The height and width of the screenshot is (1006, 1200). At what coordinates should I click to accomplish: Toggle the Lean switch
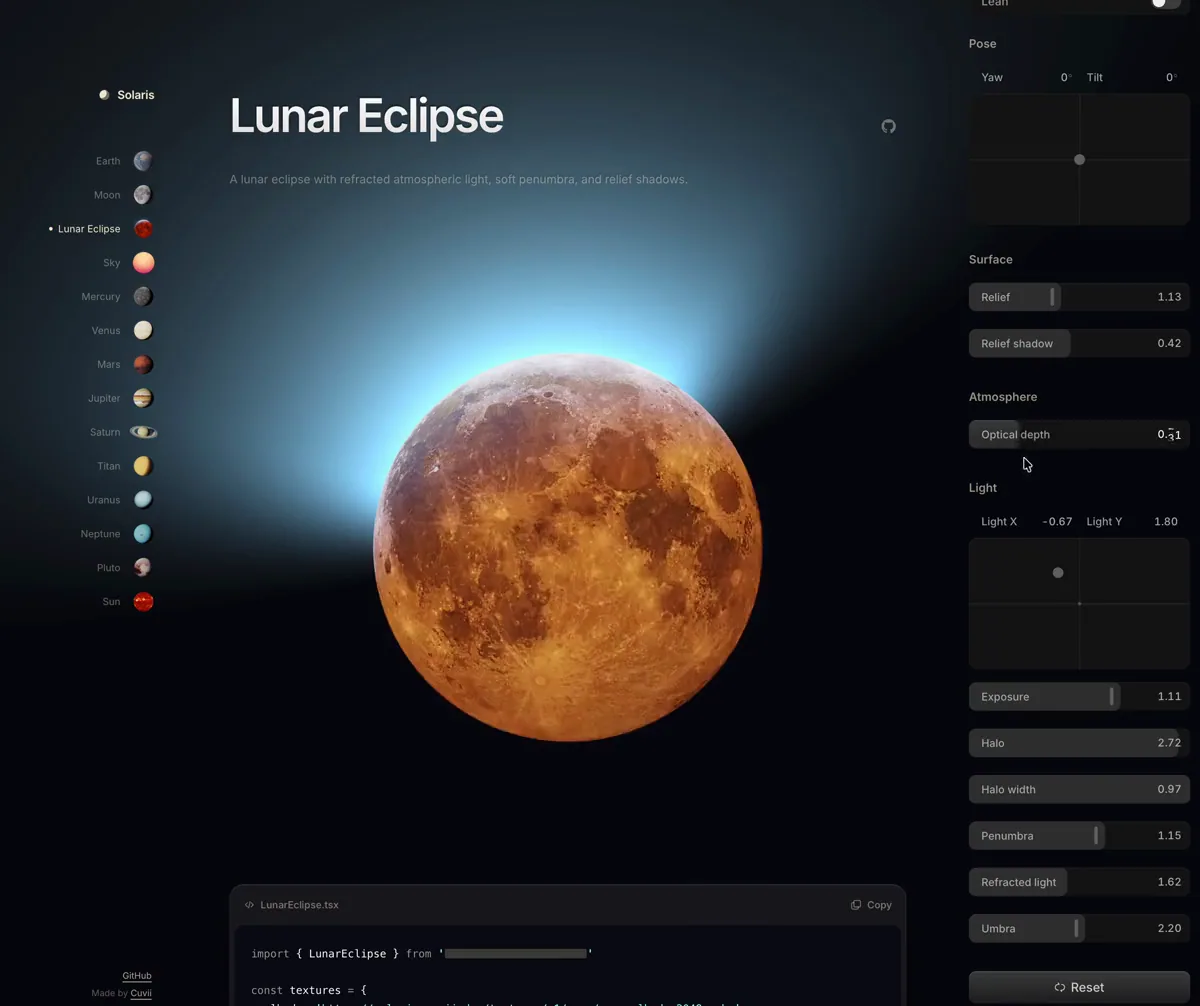(1165, 3)
